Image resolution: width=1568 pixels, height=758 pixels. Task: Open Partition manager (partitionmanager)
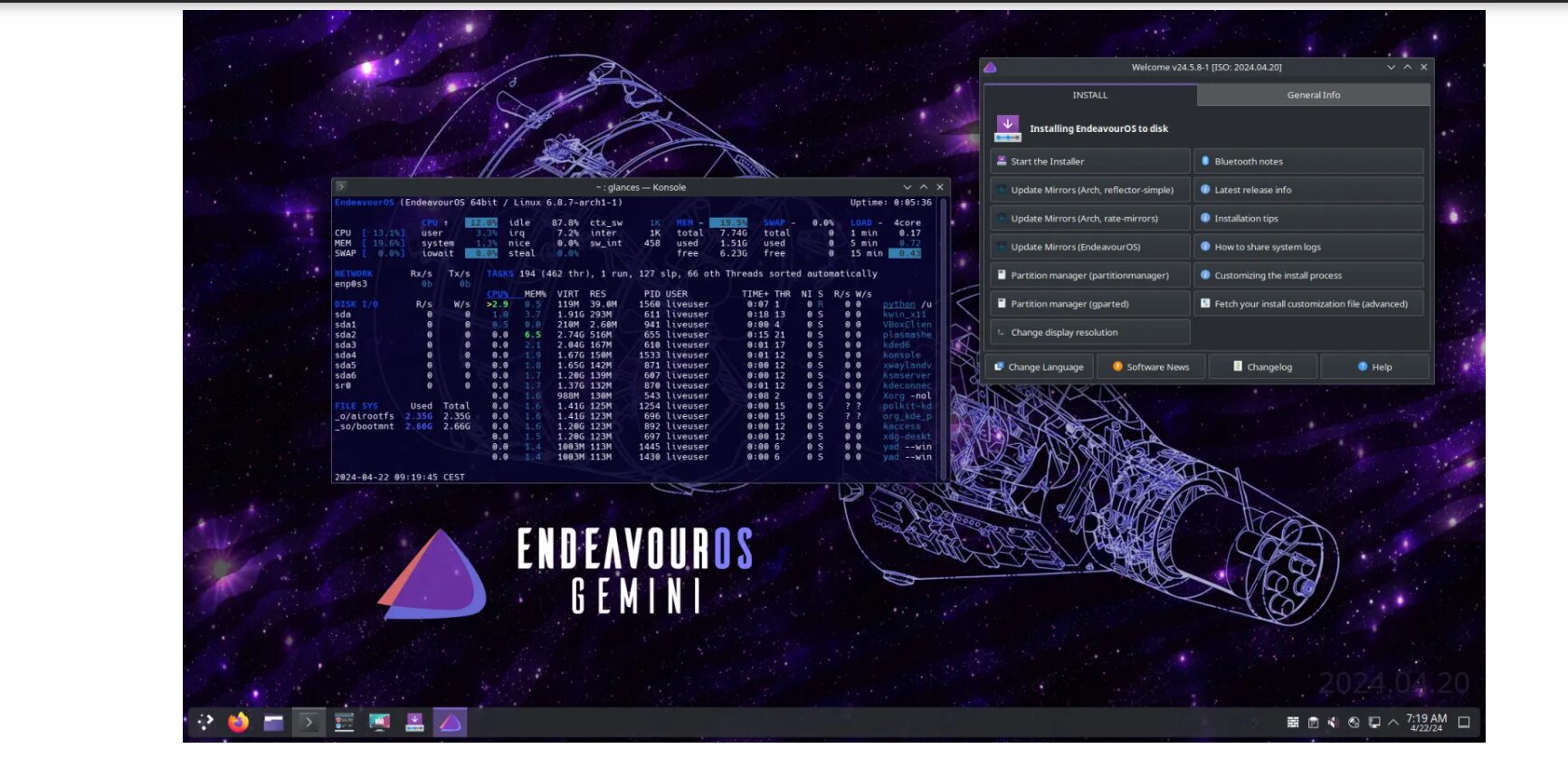(x=1090, y=275)
